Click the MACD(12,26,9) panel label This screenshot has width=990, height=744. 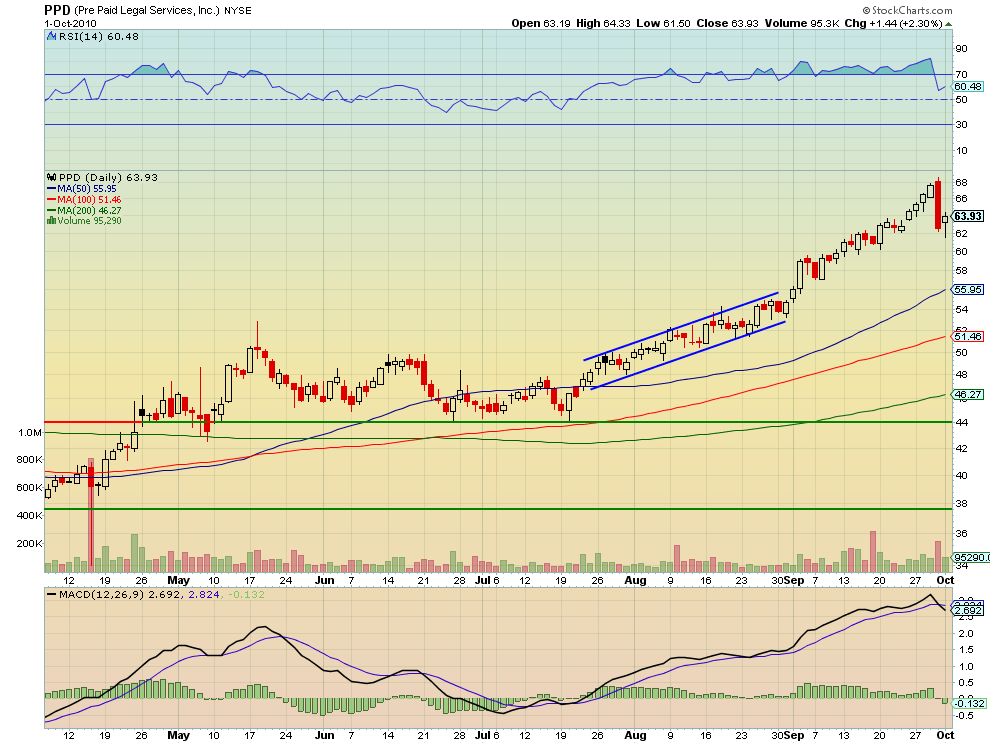tap(101, 594)
